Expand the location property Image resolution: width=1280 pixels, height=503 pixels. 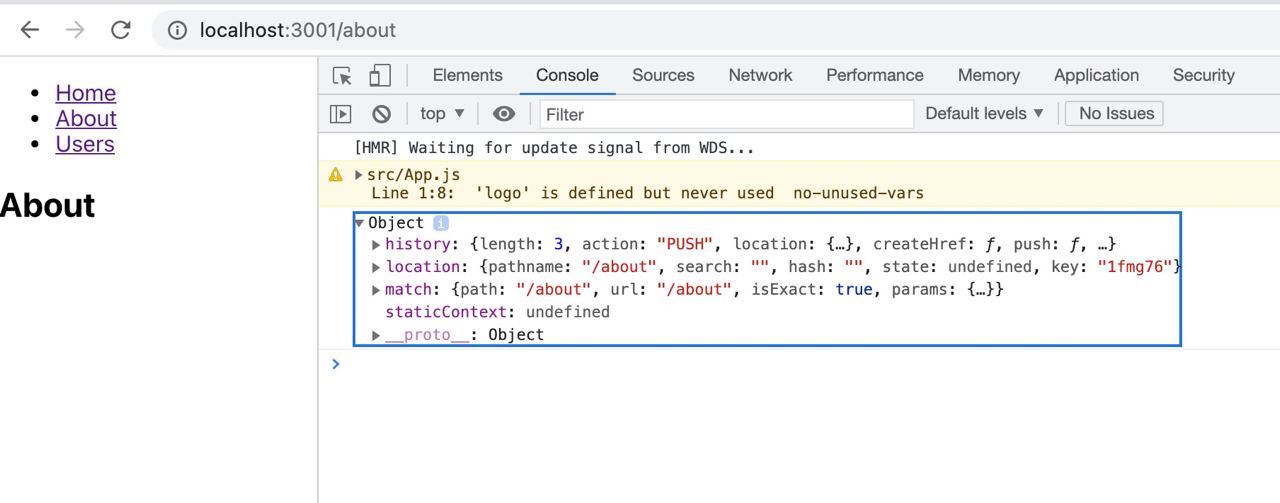coord(376,267)
